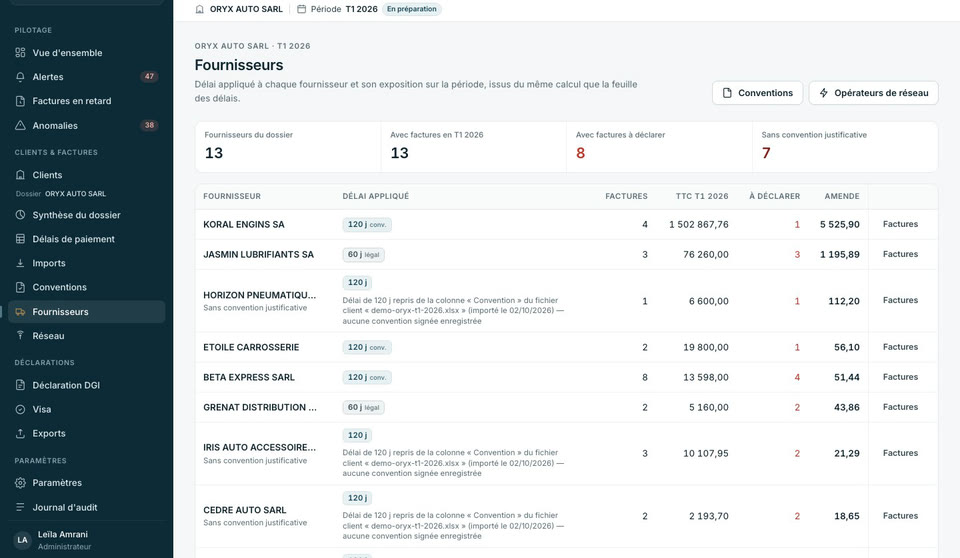The width and height of the screenshot is (960, 558).
Task: Click the LA user avatar
Action: coord(23,540)
